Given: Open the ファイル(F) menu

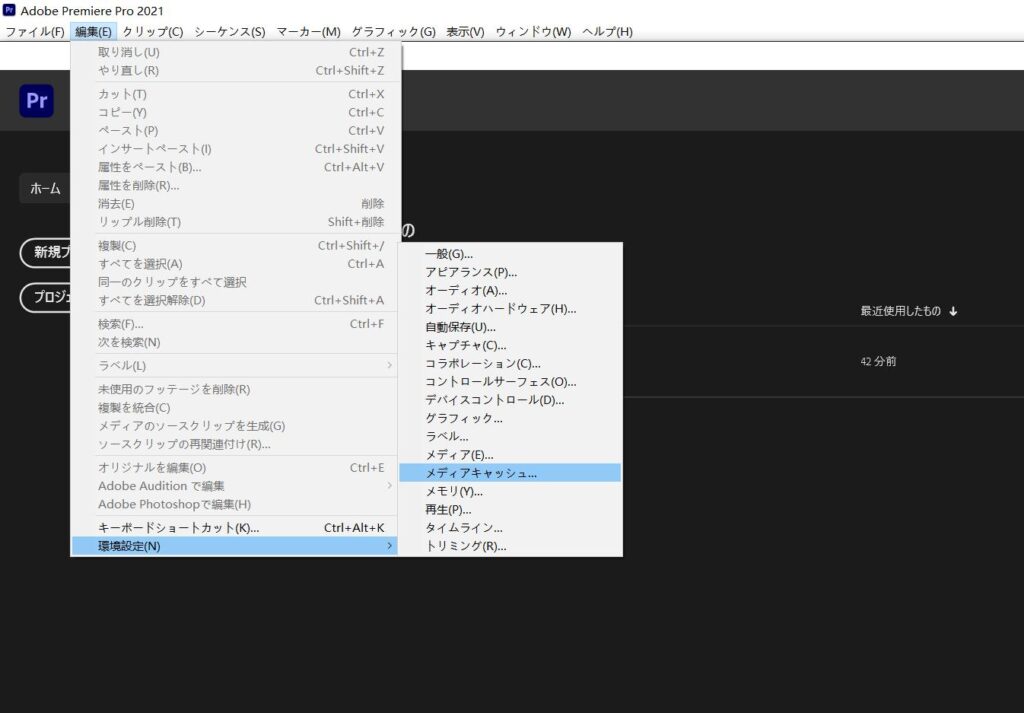Looking at the screenshot, I should [x=35, y=32].
